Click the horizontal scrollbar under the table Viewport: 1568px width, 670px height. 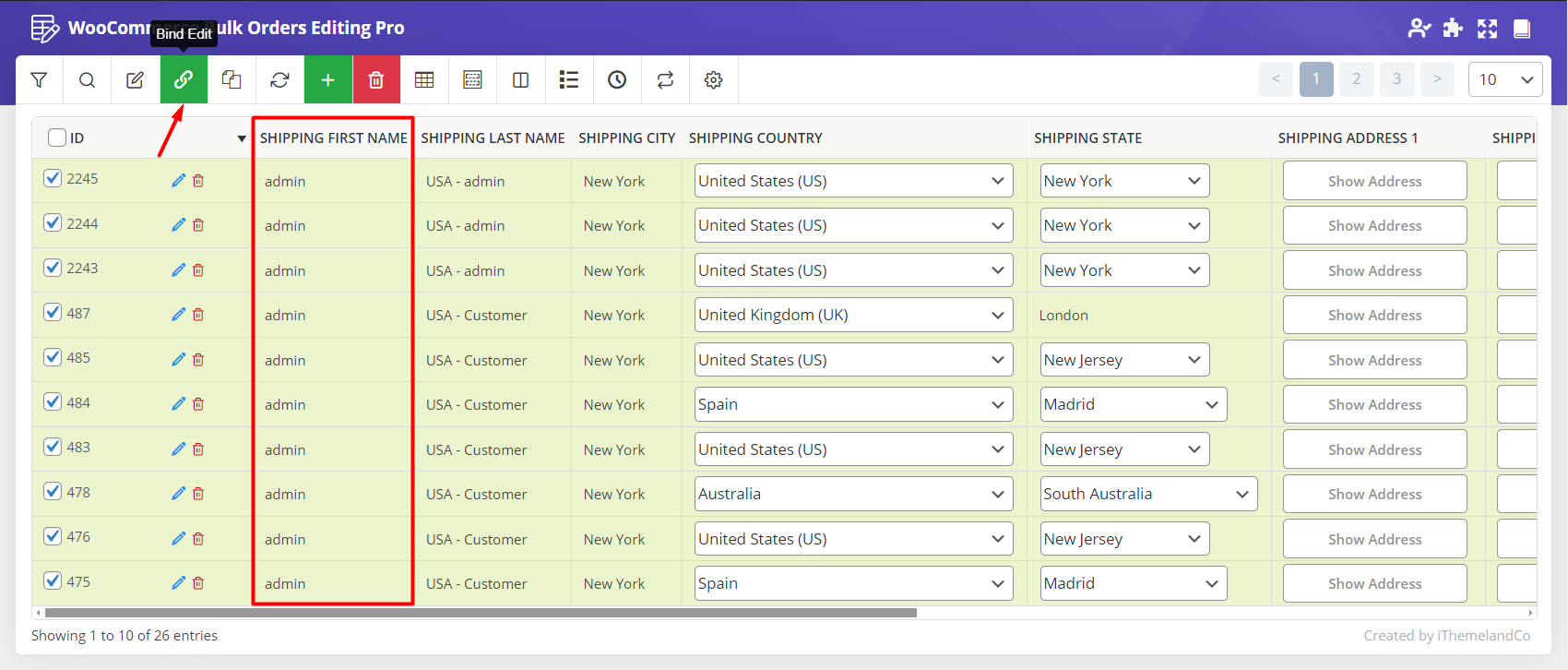tap(480, 613)
